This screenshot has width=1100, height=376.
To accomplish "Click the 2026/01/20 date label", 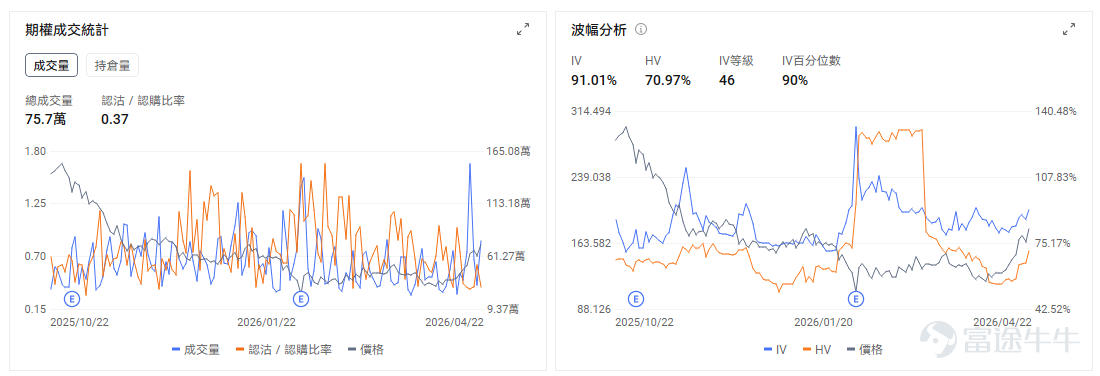I will coord(823,322).
